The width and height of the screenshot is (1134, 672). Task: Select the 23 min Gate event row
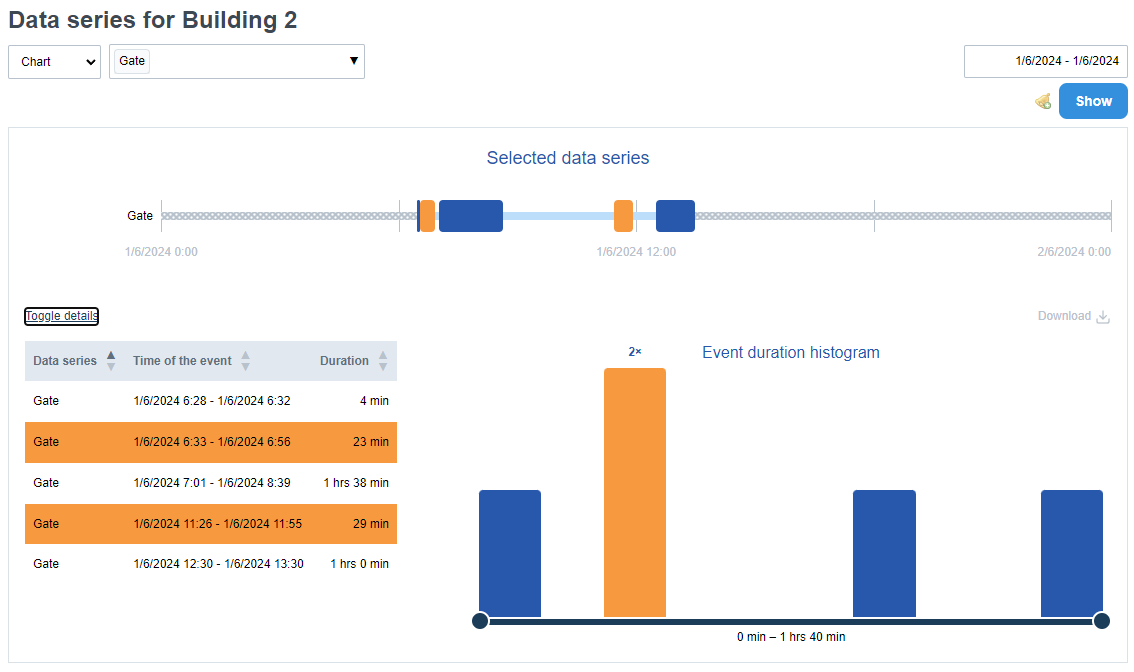click(x=210, y=442)
